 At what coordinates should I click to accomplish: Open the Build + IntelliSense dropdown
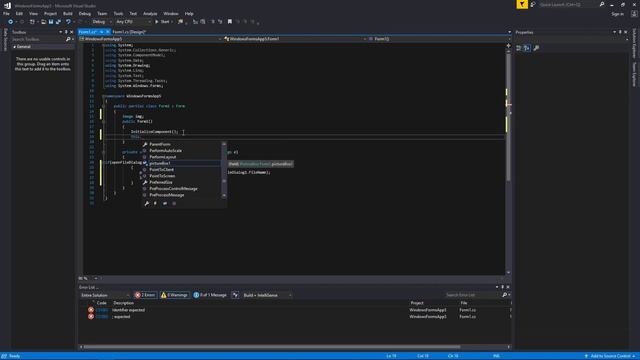pyautogui.click(x=267, y=295)
